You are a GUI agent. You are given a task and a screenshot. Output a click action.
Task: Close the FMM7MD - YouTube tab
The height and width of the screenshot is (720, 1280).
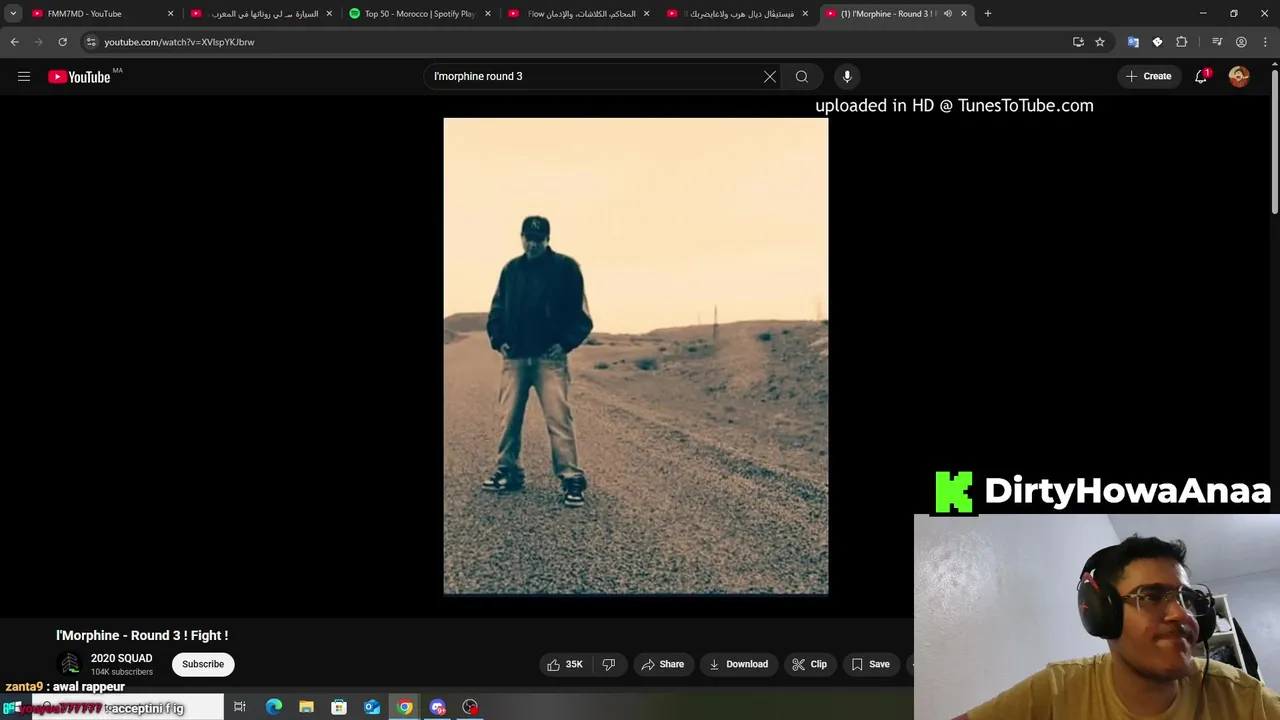pyautogui.click(x=170, y=14)
